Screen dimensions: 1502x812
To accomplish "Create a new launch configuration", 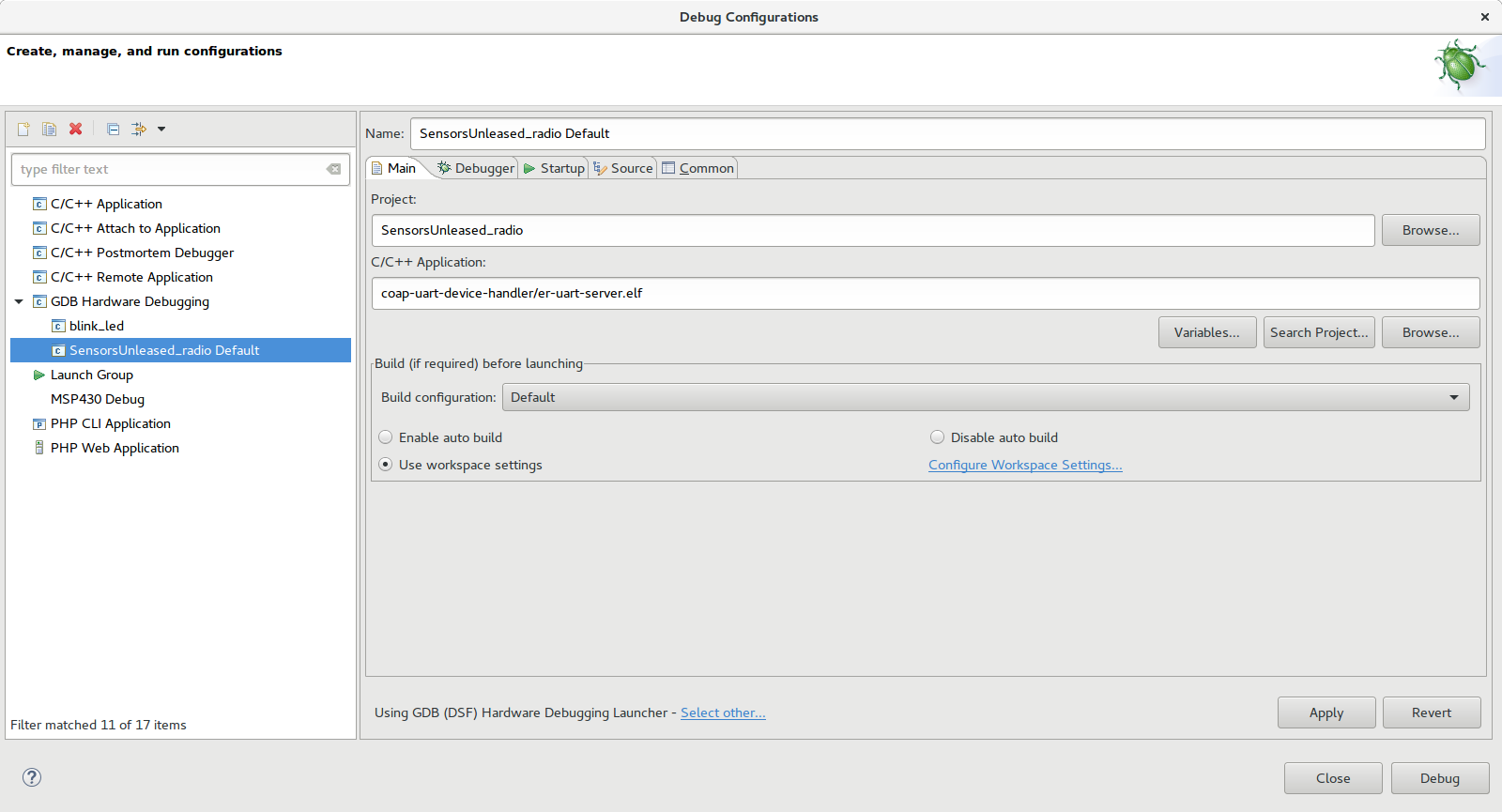I will point(23,130).
